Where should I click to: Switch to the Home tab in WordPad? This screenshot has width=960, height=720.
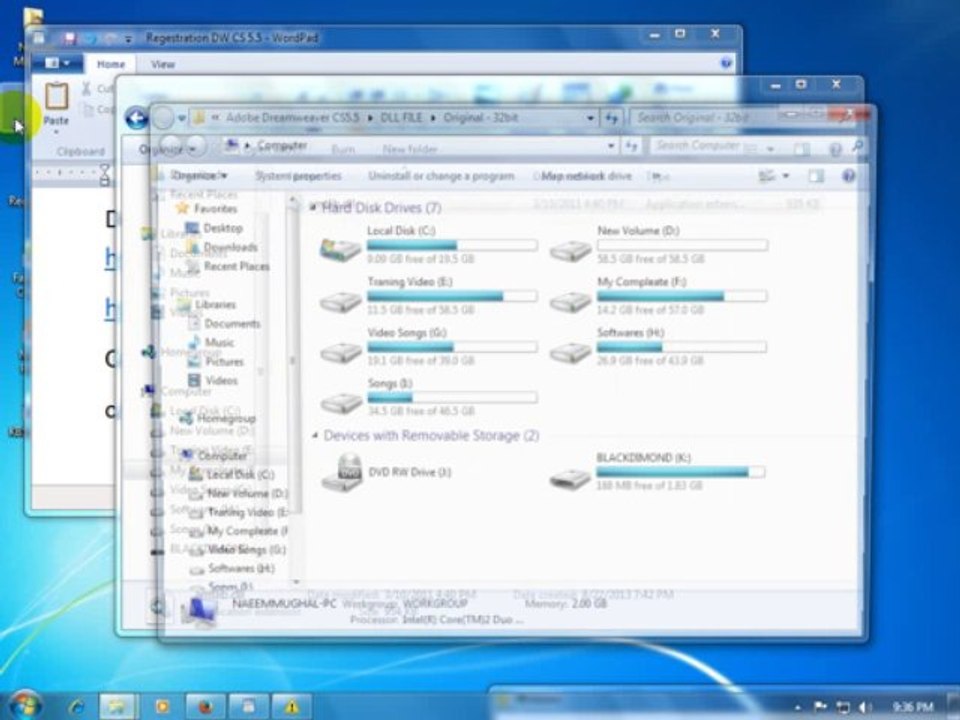[111, 64]
